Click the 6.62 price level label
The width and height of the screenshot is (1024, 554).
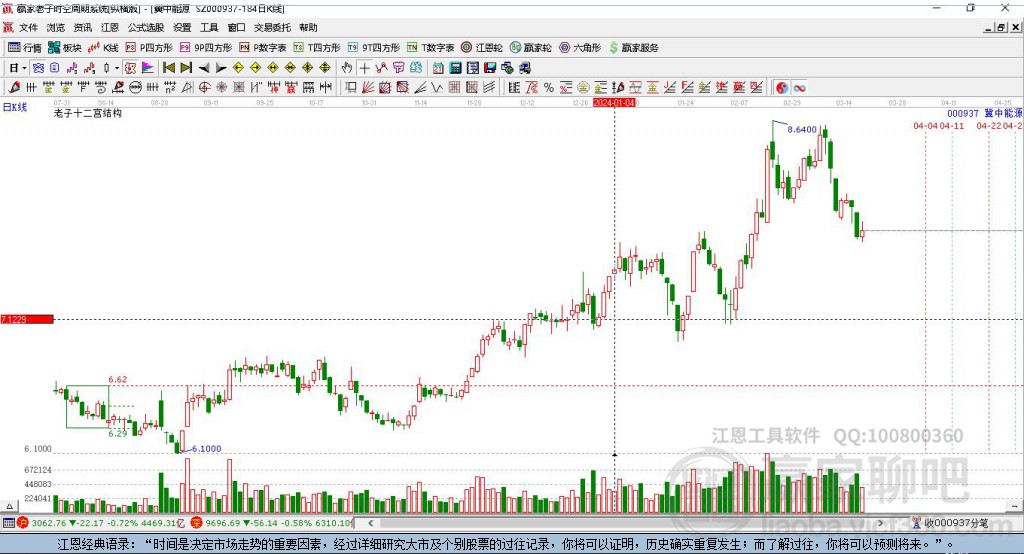(118, 379)
